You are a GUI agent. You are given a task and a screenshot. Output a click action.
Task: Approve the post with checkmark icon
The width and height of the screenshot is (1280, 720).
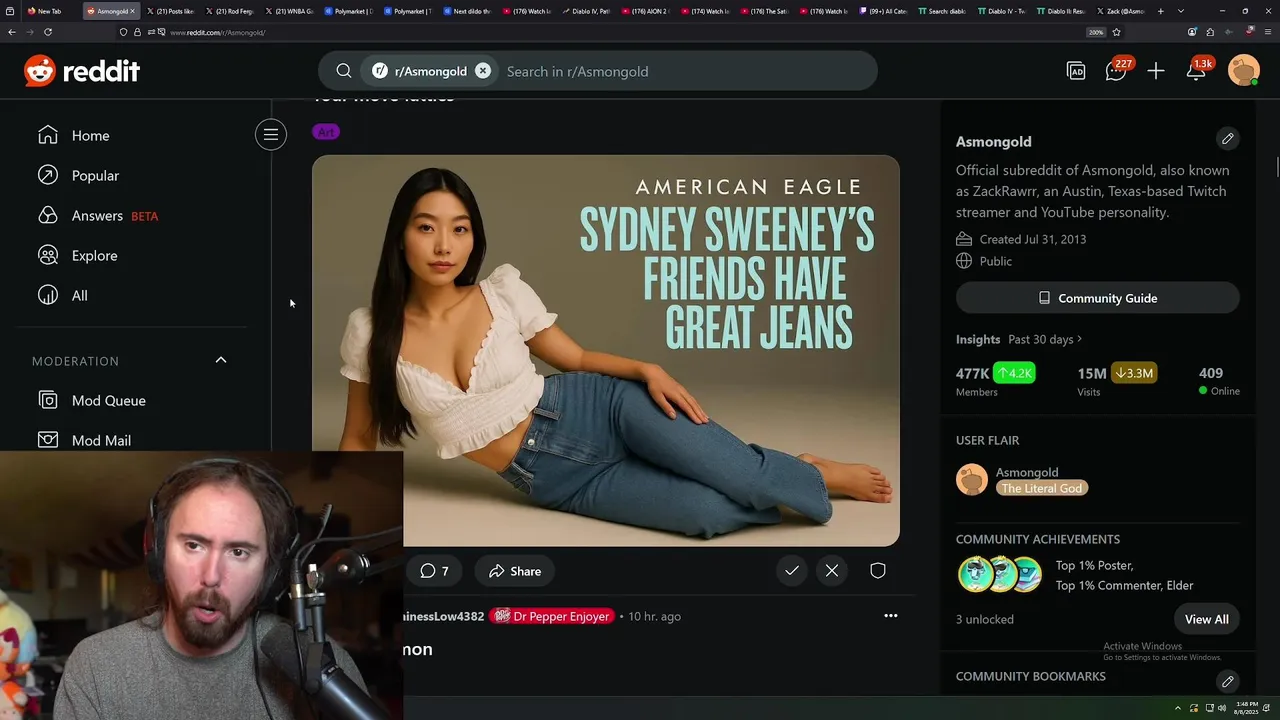coord(792,570)
